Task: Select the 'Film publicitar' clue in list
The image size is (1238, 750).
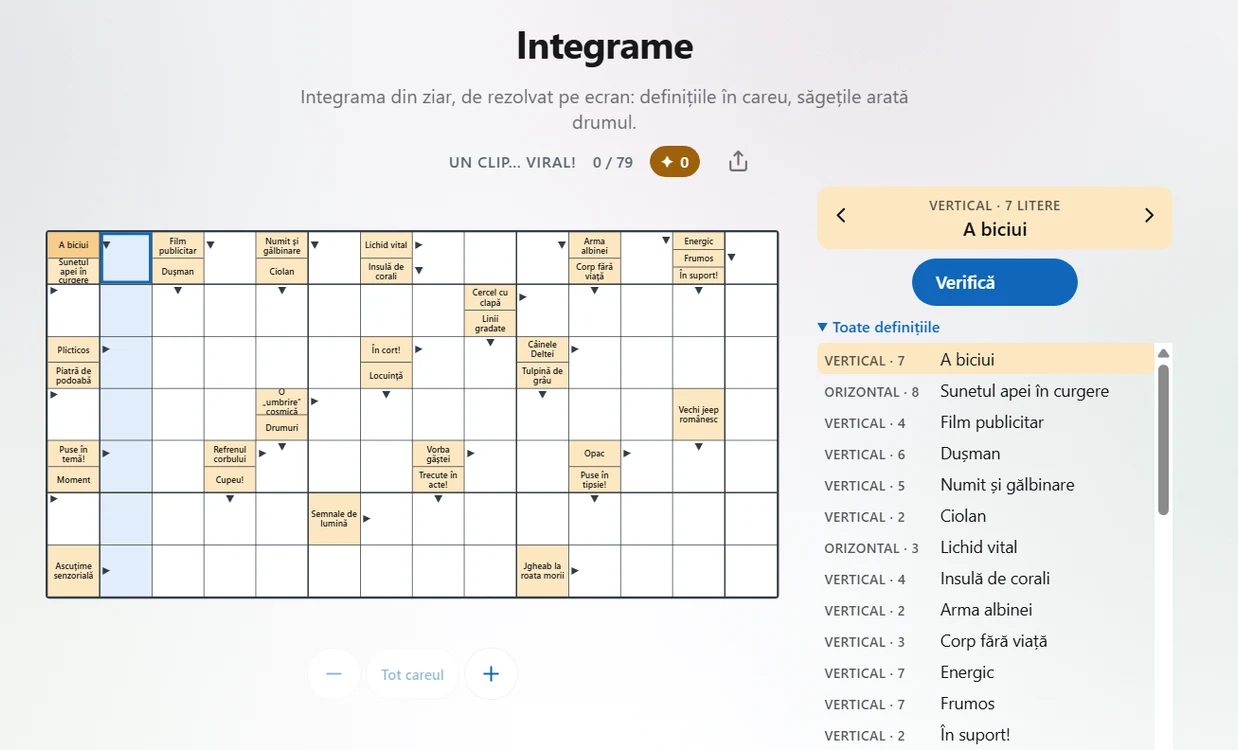Action: [986, 422]
